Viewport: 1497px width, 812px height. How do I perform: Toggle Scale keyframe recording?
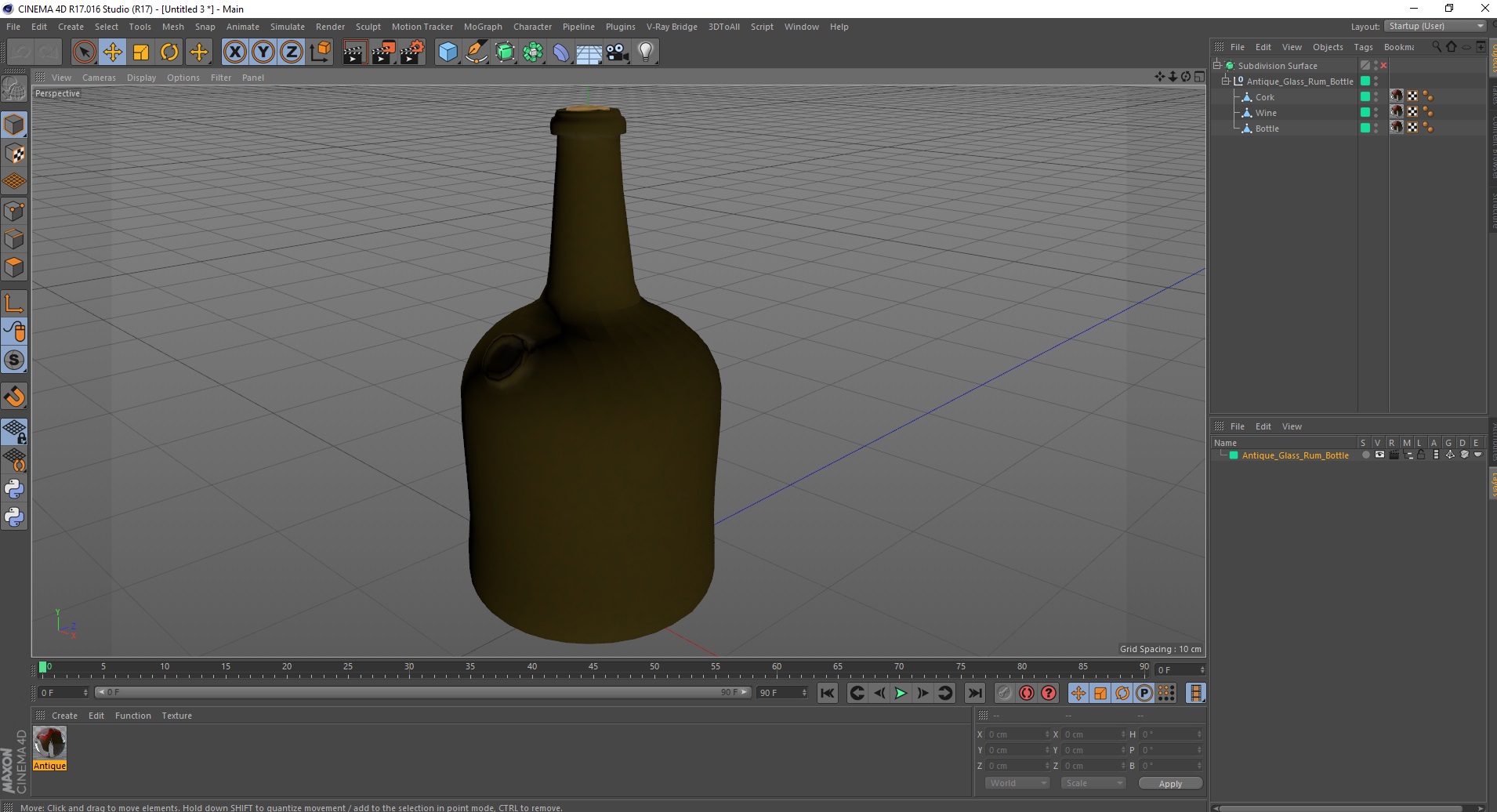pos(1100,693)
